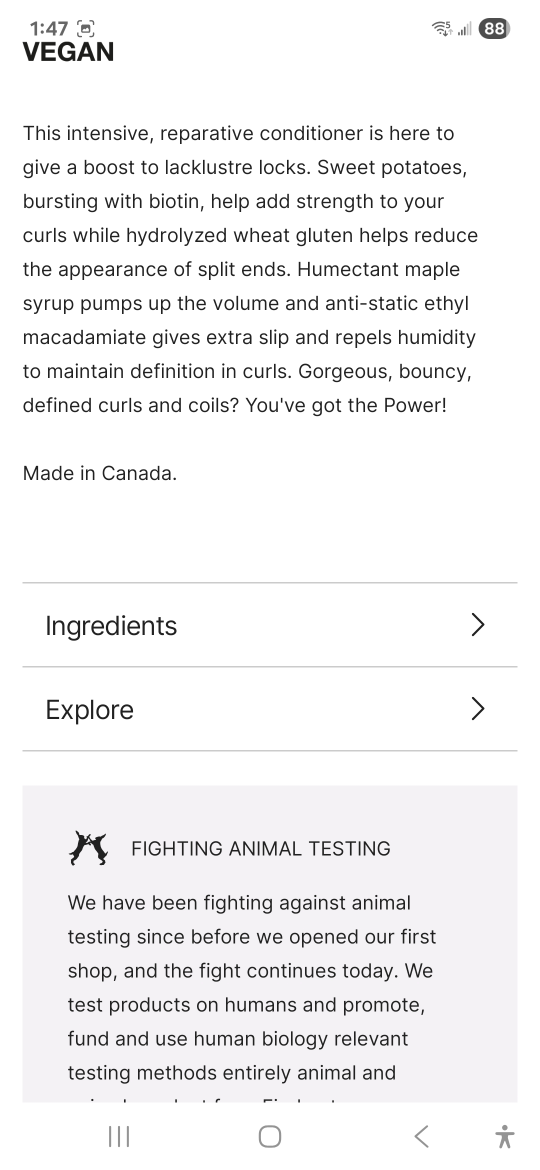Viewport: 540px width, 1170px height.
Task: Click the fighting rabbits animal testing icon
Action: pyautogui.click(x=88, y=848)
